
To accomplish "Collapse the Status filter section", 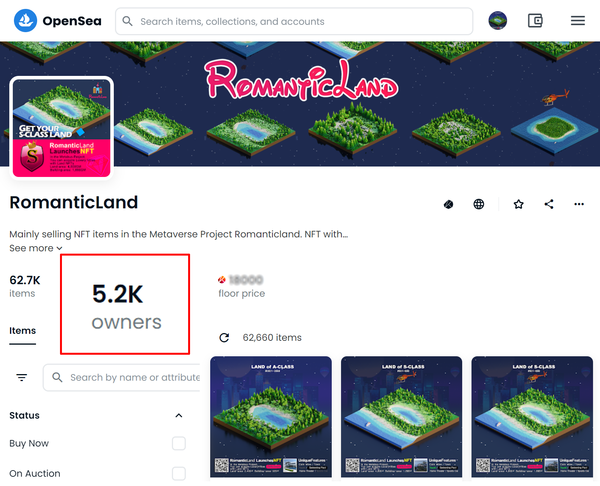I will coord(179,416).
